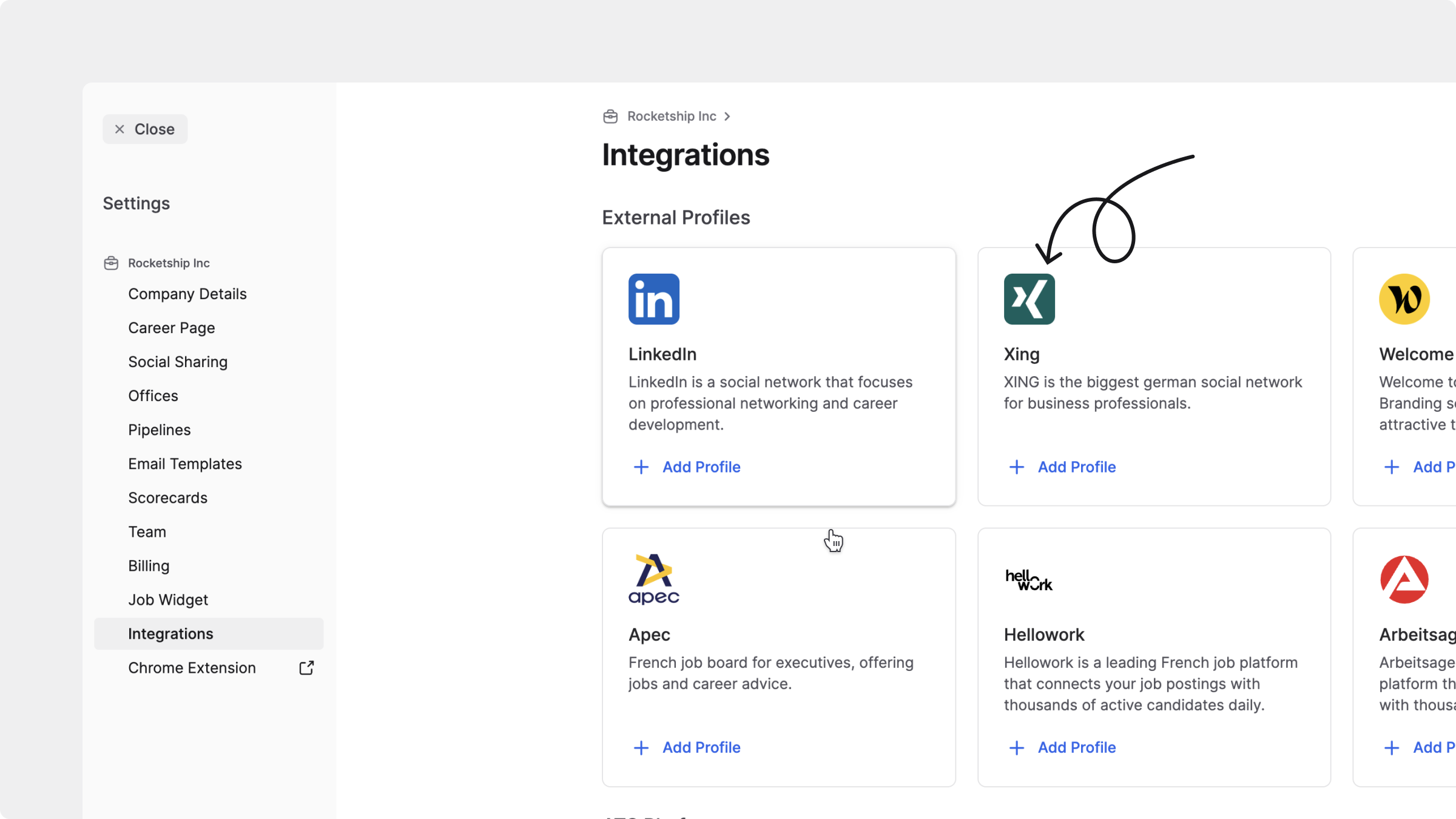
Task: Go to Email Templates section
Action: point(184,463)
